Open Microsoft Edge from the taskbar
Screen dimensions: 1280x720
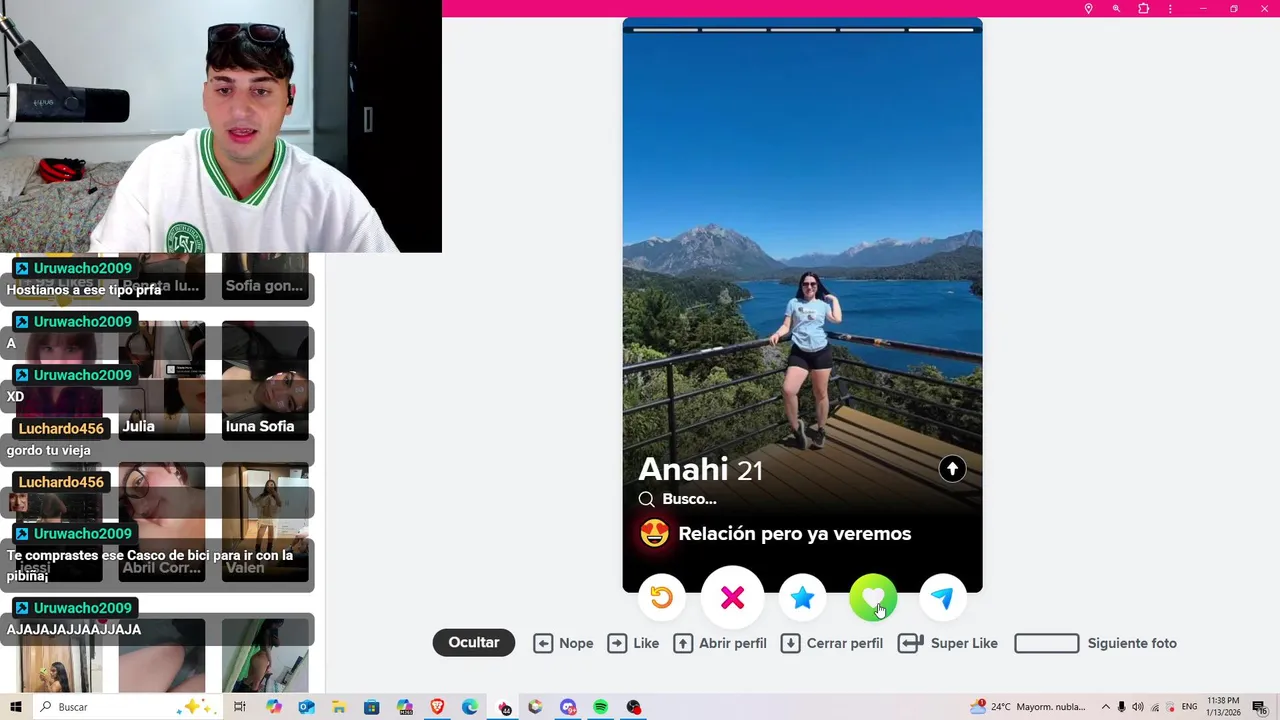(x=470, y=707)
